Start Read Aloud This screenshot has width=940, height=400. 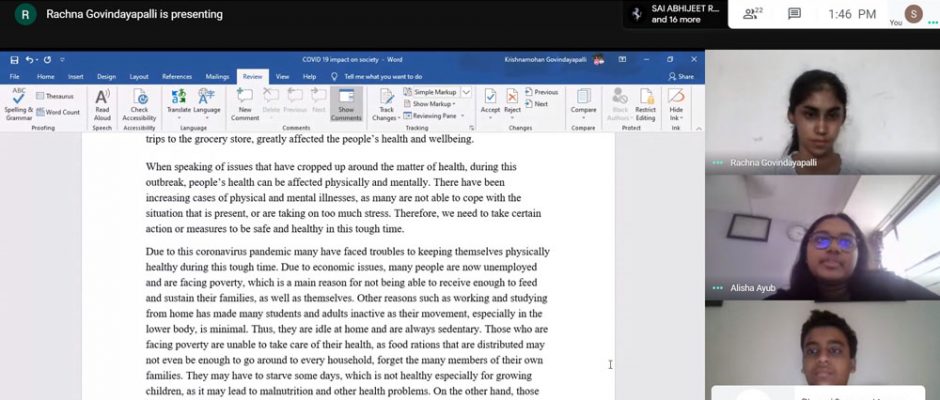click(x=103, y=104)
